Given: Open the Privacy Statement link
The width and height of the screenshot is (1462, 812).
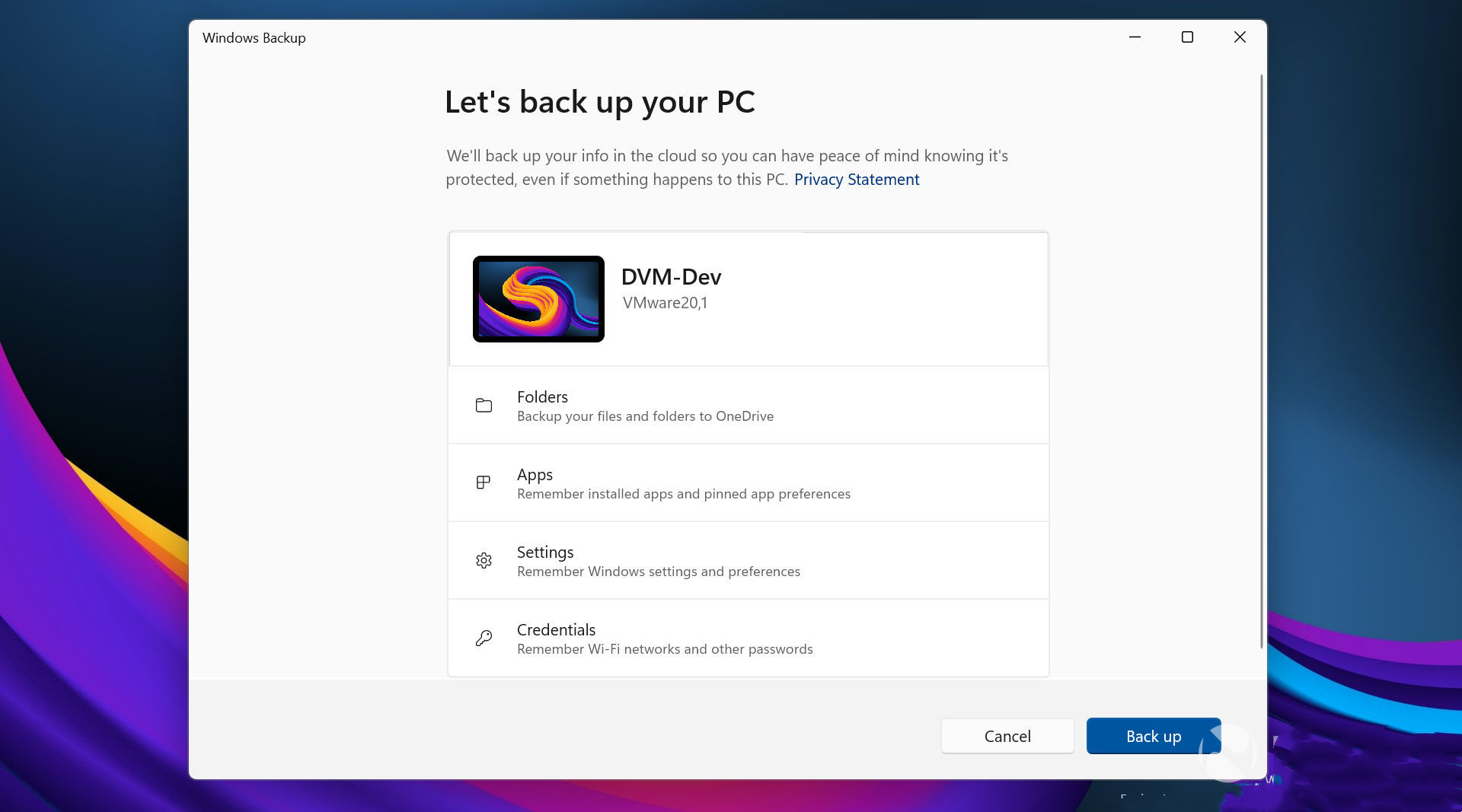Looking at the screenshot, I should (x=857, y=180).
